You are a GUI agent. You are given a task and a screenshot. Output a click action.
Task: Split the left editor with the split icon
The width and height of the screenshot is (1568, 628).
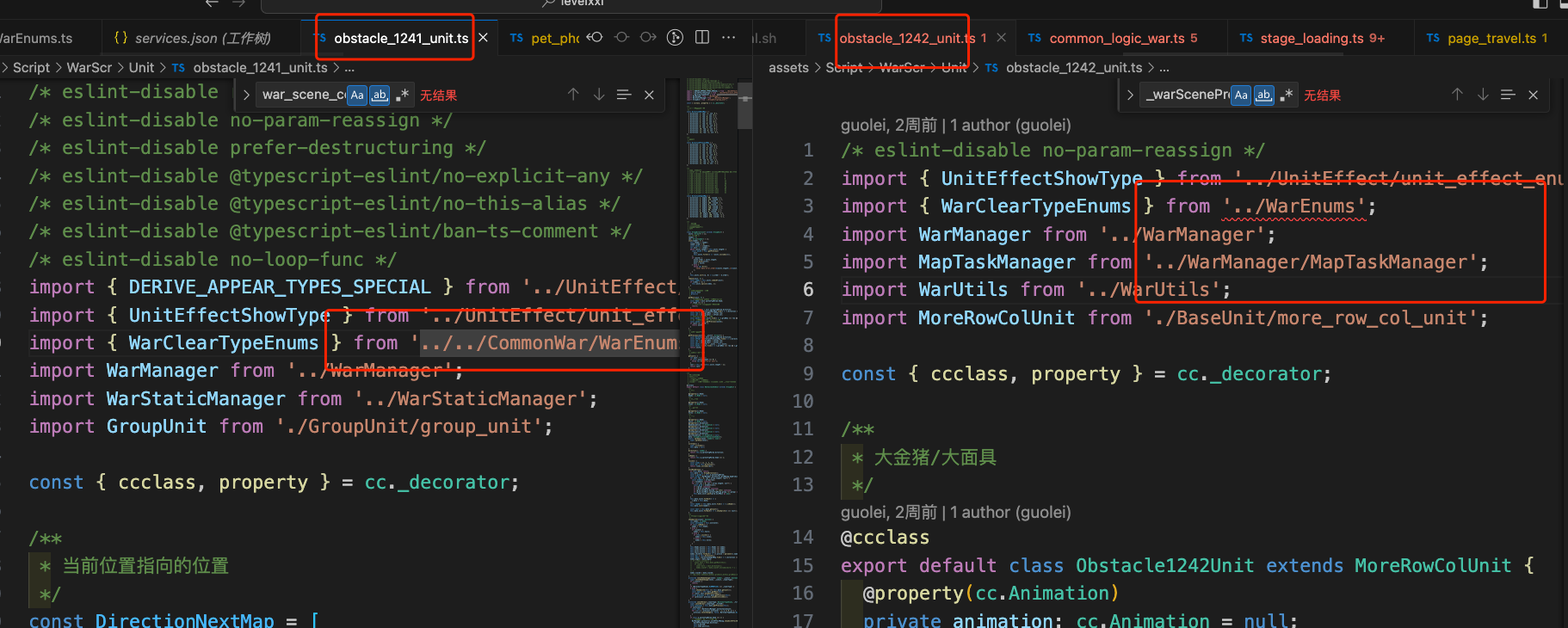click(702, 37)
